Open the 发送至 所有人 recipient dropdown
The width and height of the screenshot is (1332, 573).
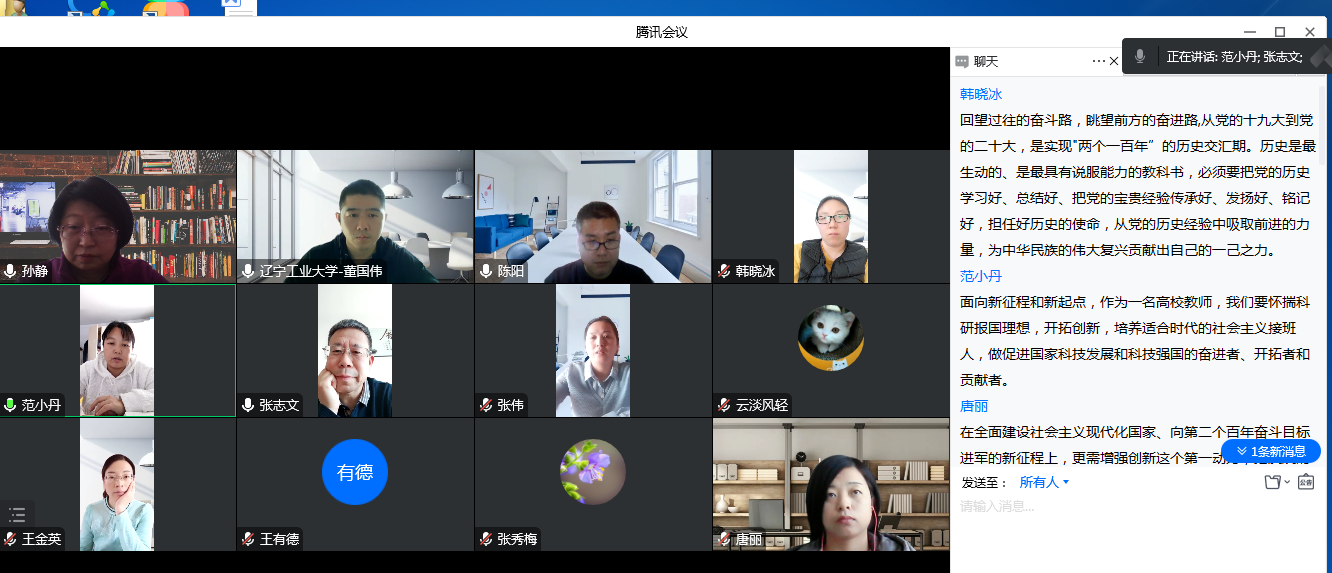1044,482
